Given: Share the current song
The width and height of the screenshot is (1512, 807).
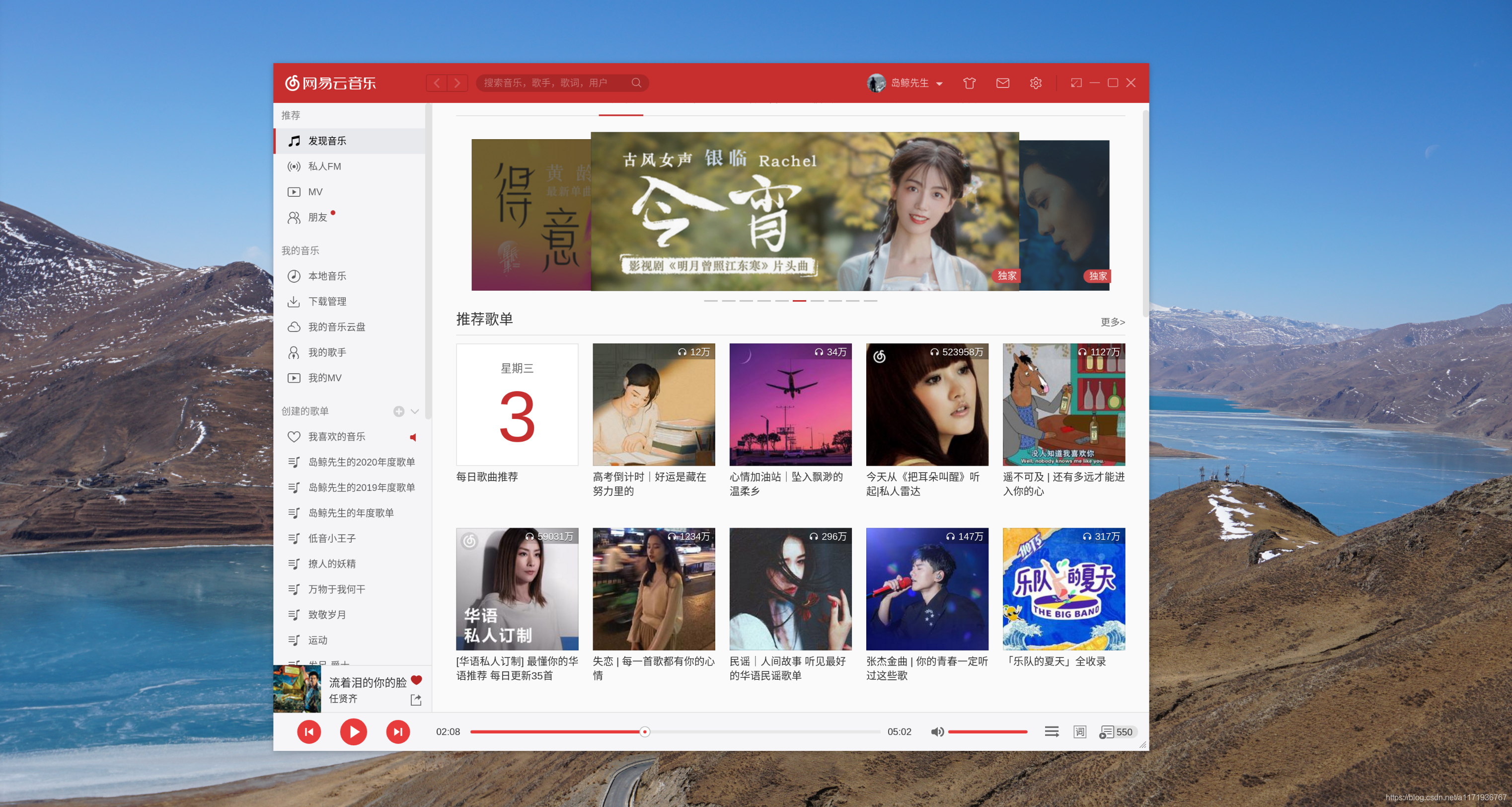Looking at the screenshot, I should click(x=416, y=700).
